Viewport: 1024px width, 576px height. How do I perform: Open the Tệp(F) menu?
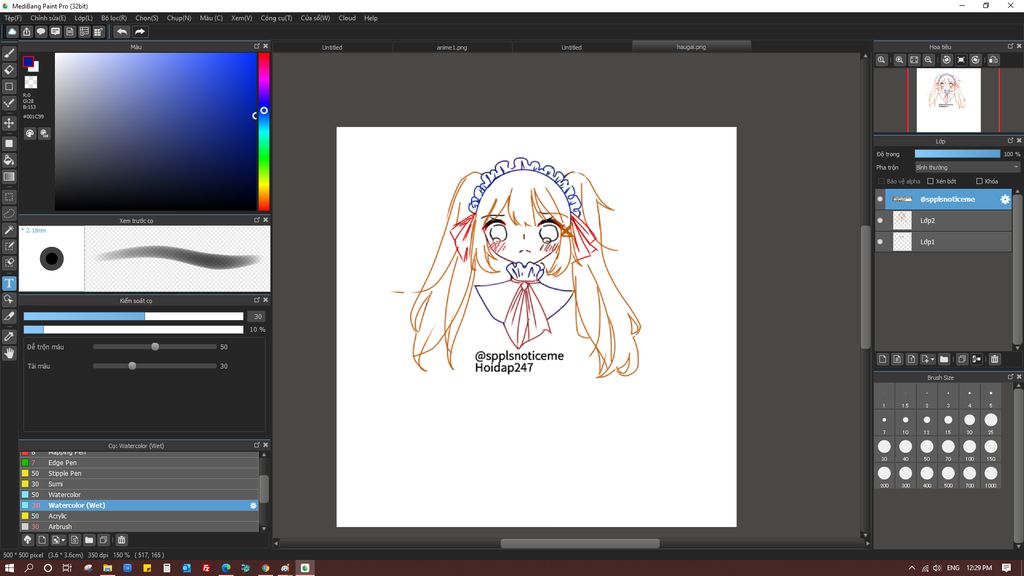pos(13,18)
